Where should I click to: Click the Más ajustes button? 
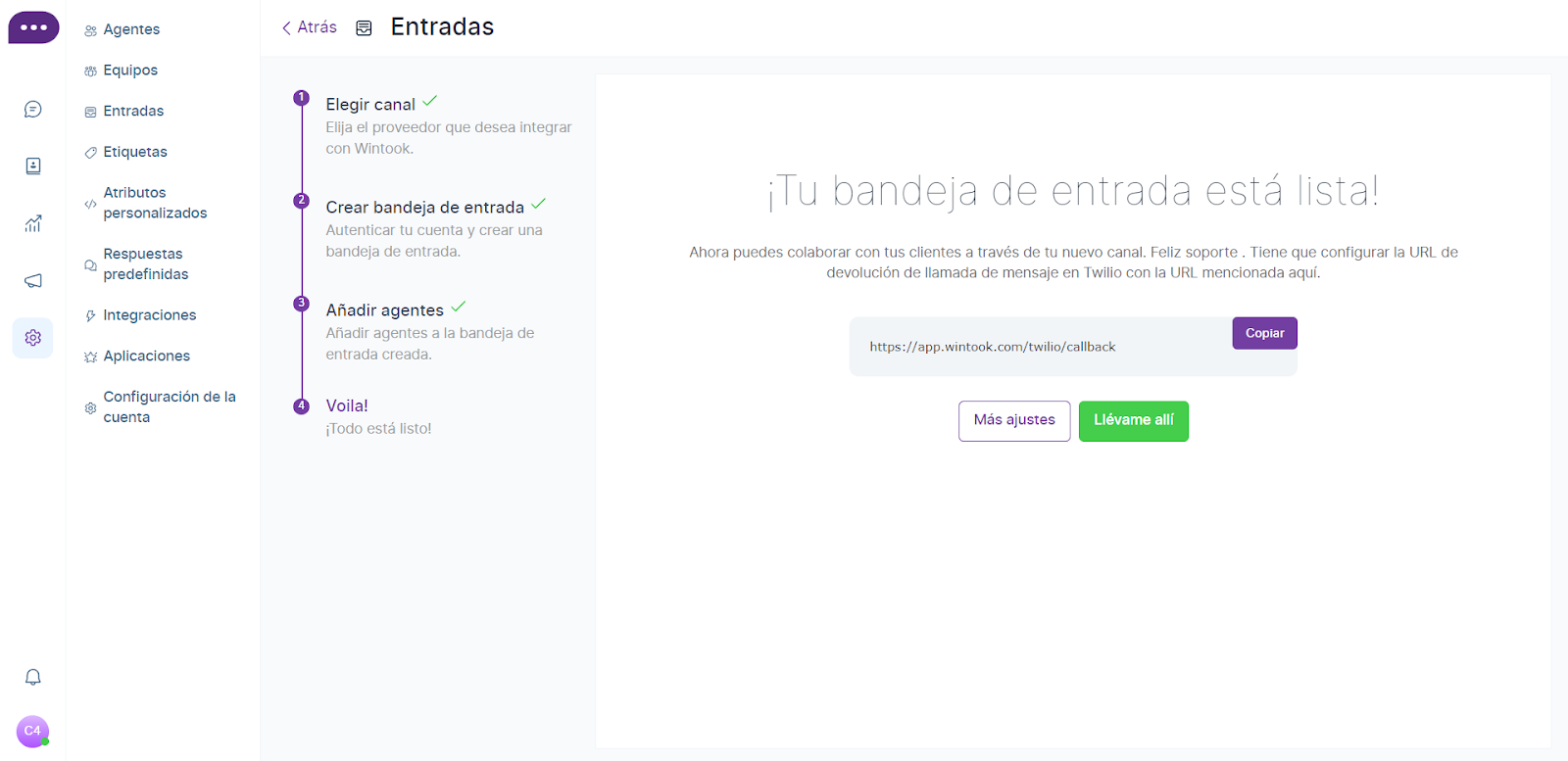point(1014,421)
